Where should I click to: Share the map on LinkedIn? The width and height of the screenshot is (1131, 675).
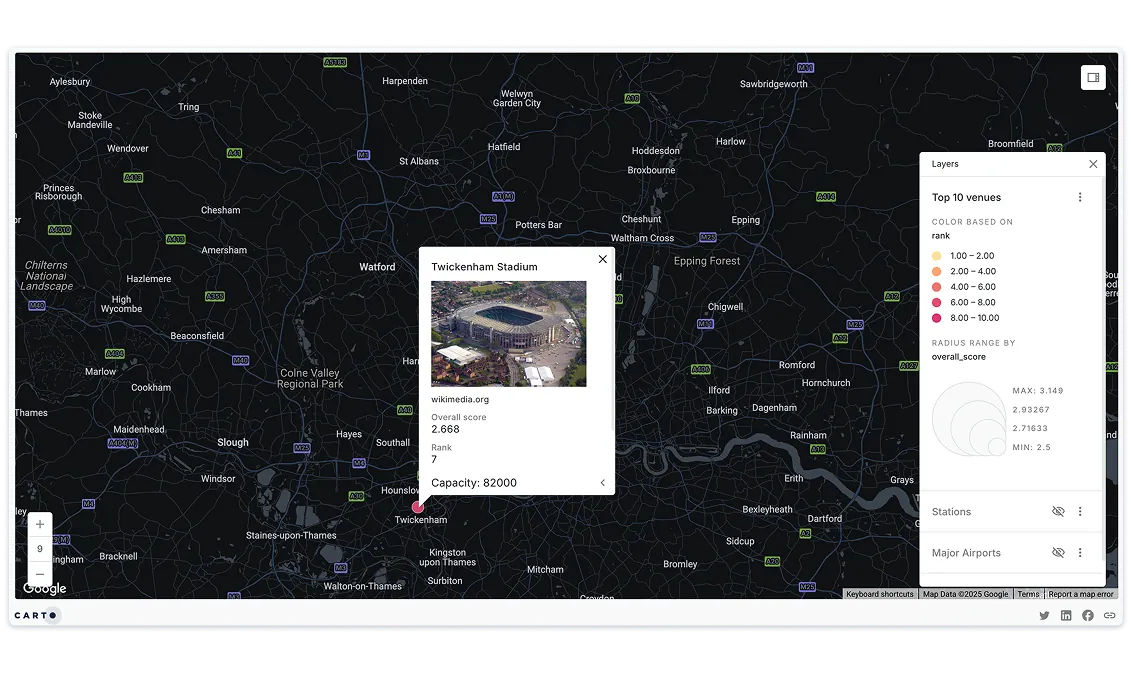pos(1066,615)
